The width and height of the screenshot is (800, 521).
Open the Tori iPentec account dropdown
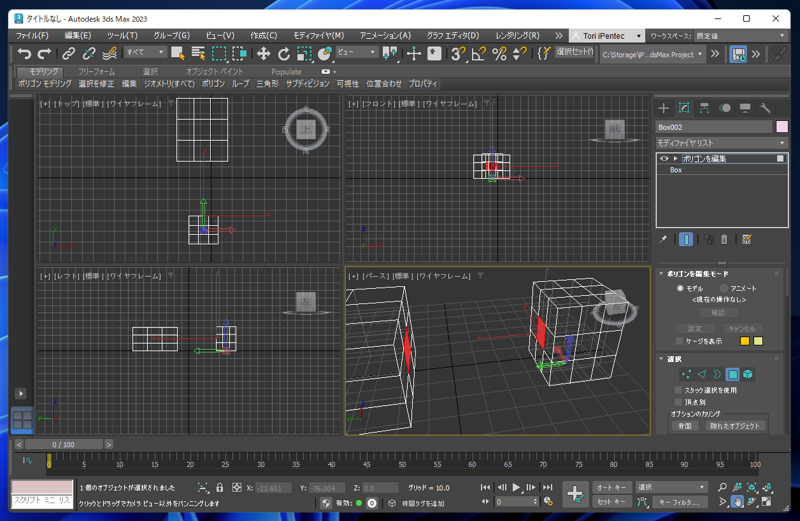pyautogui.click(x=606, y=36)
